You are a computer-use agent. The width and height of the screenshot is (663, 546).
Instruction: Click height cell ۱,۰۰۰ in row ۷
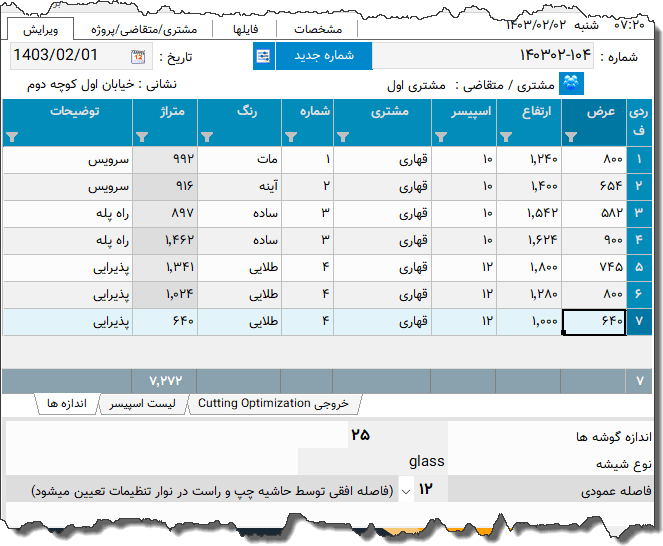[529, 321]
